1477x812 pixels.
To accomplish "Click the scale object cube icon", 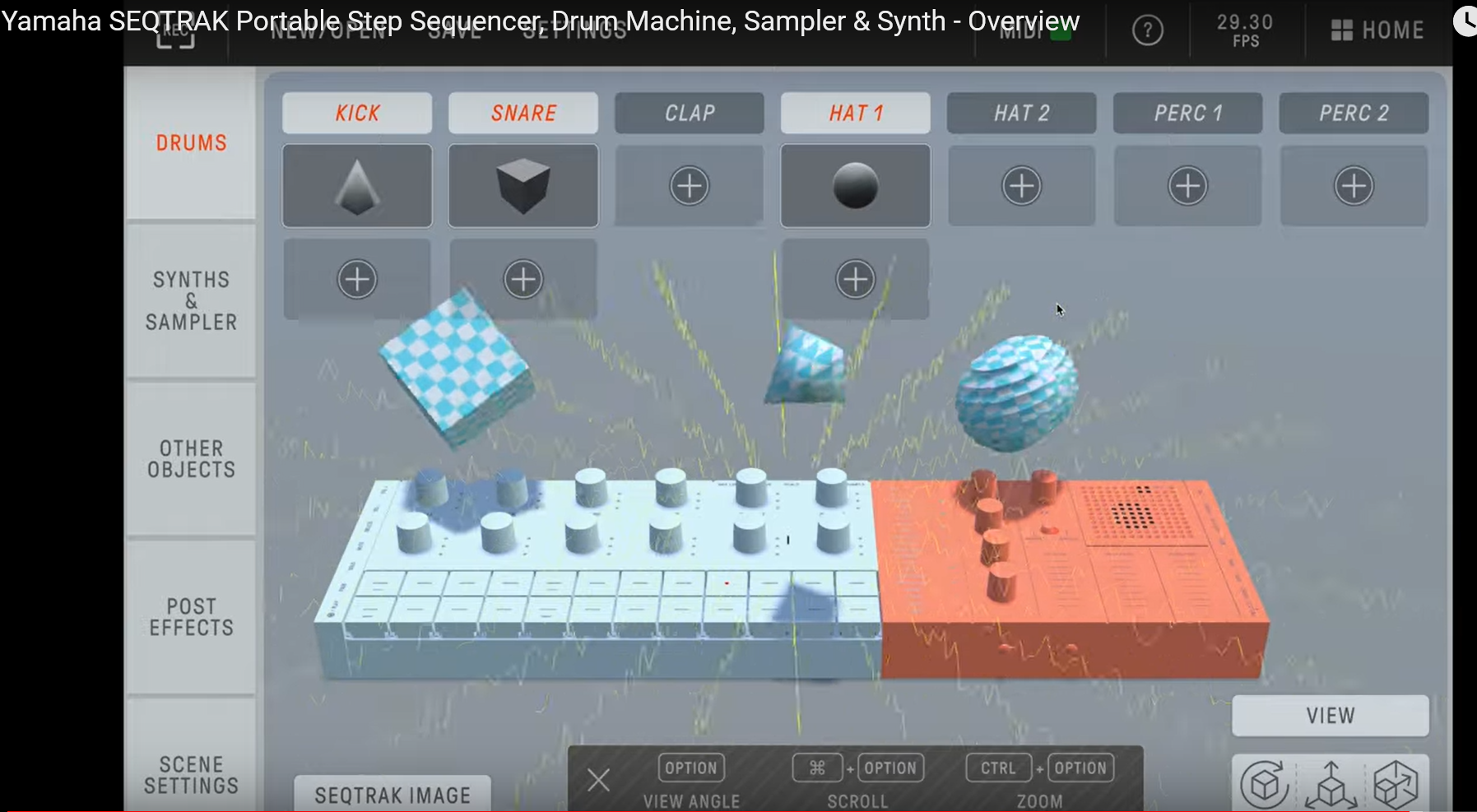I will 1396,784.
